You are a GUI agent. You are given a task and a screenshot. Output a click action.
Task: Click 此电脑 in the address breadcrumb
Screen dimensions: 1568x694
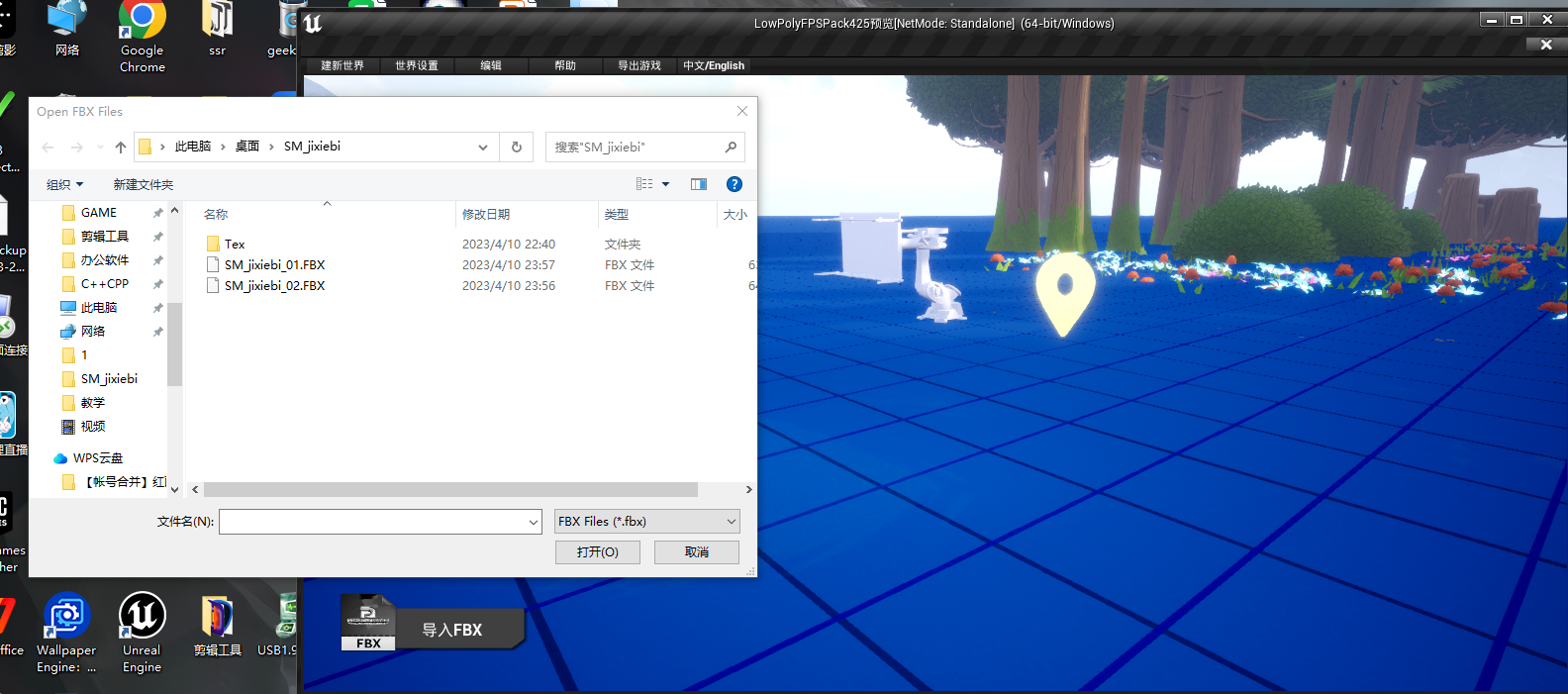(193, 147)
